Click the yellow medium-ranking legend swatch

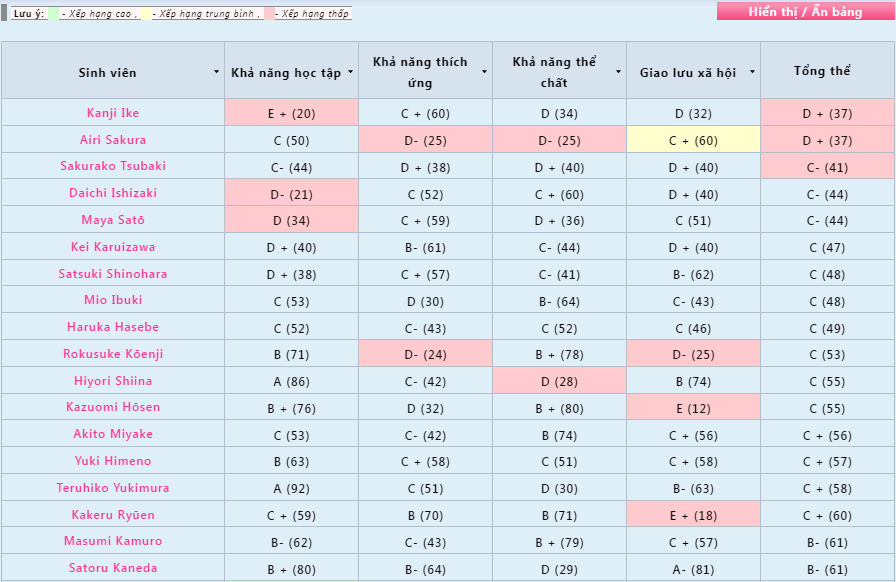point(146,14)
